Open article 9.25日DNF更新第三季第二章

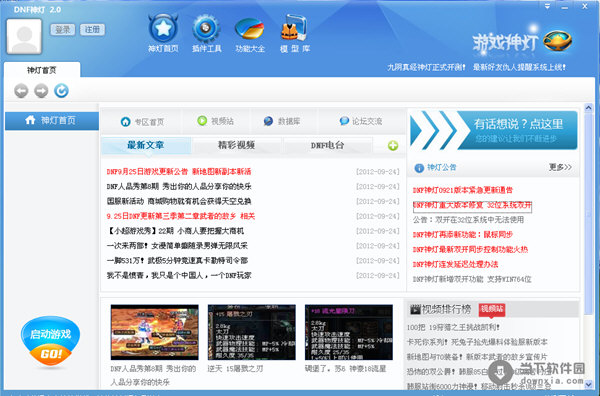pos(181,216)
